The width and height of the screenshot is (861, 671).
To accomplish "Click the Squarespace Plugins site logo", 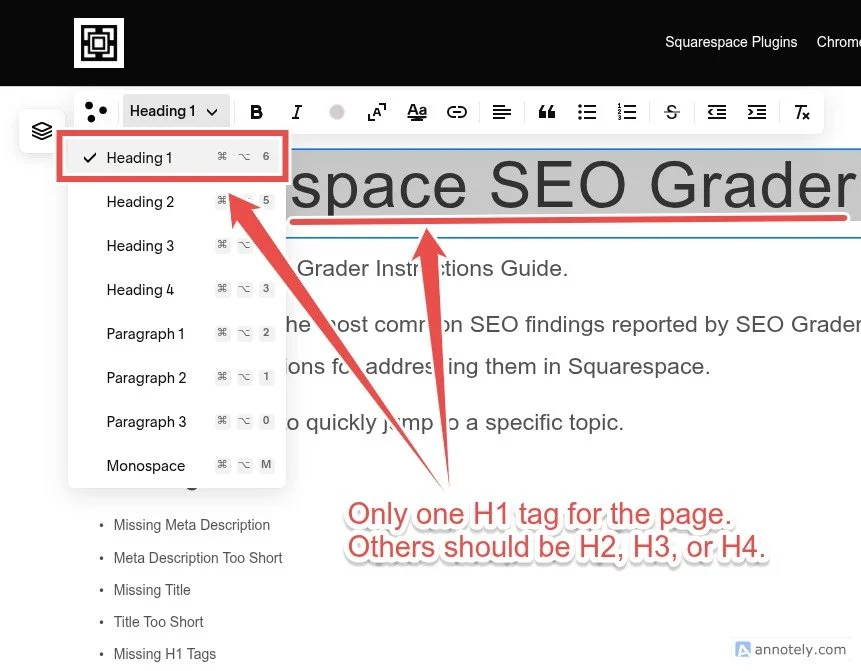I will pos(99,43).
